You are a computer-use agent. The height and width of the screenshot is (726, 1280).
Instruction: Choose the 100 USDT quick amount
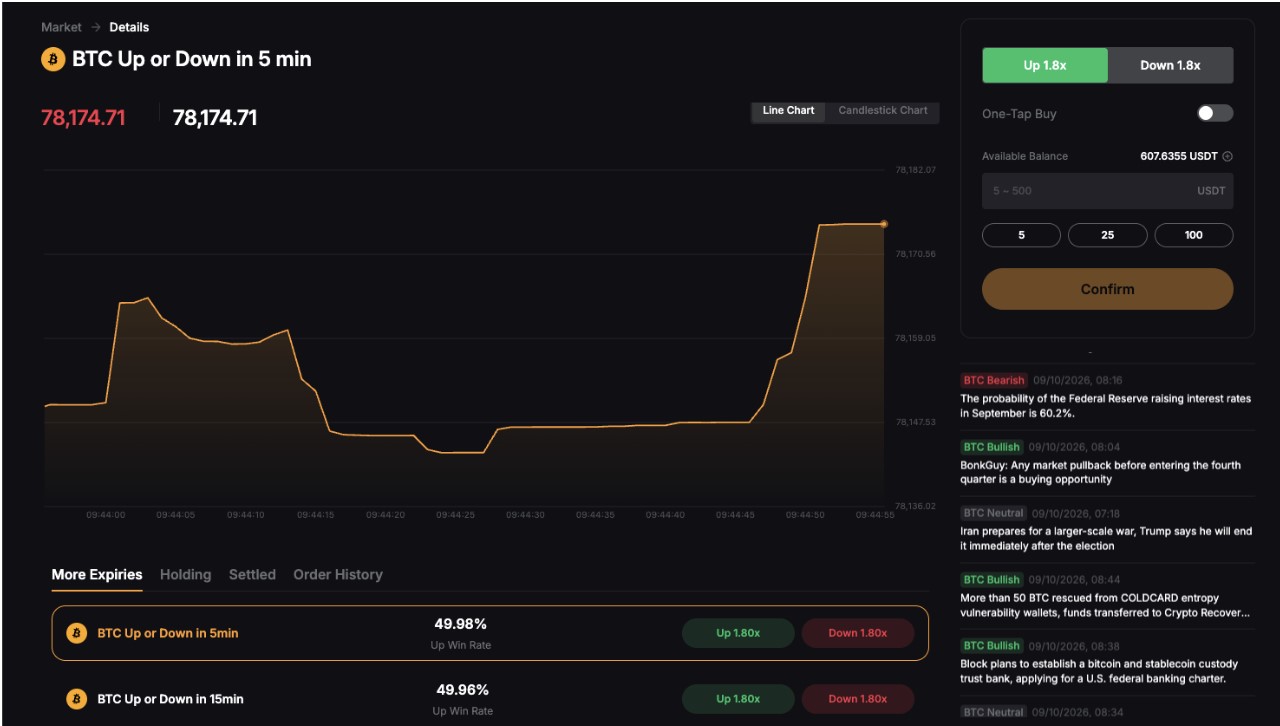tap(1194, 235)
